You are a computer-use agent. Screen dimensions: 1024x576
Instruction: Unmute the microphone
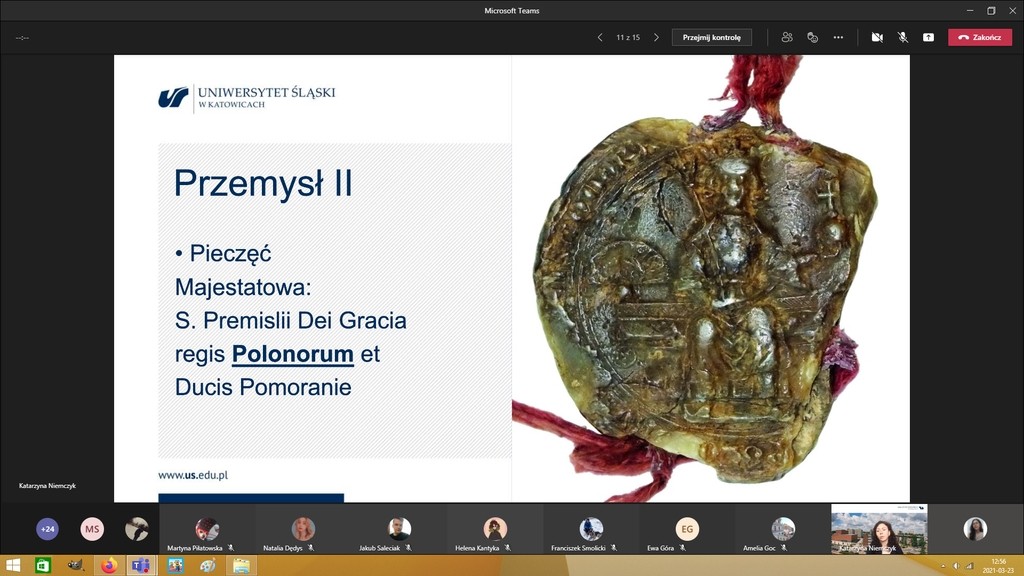click(903, 37)
